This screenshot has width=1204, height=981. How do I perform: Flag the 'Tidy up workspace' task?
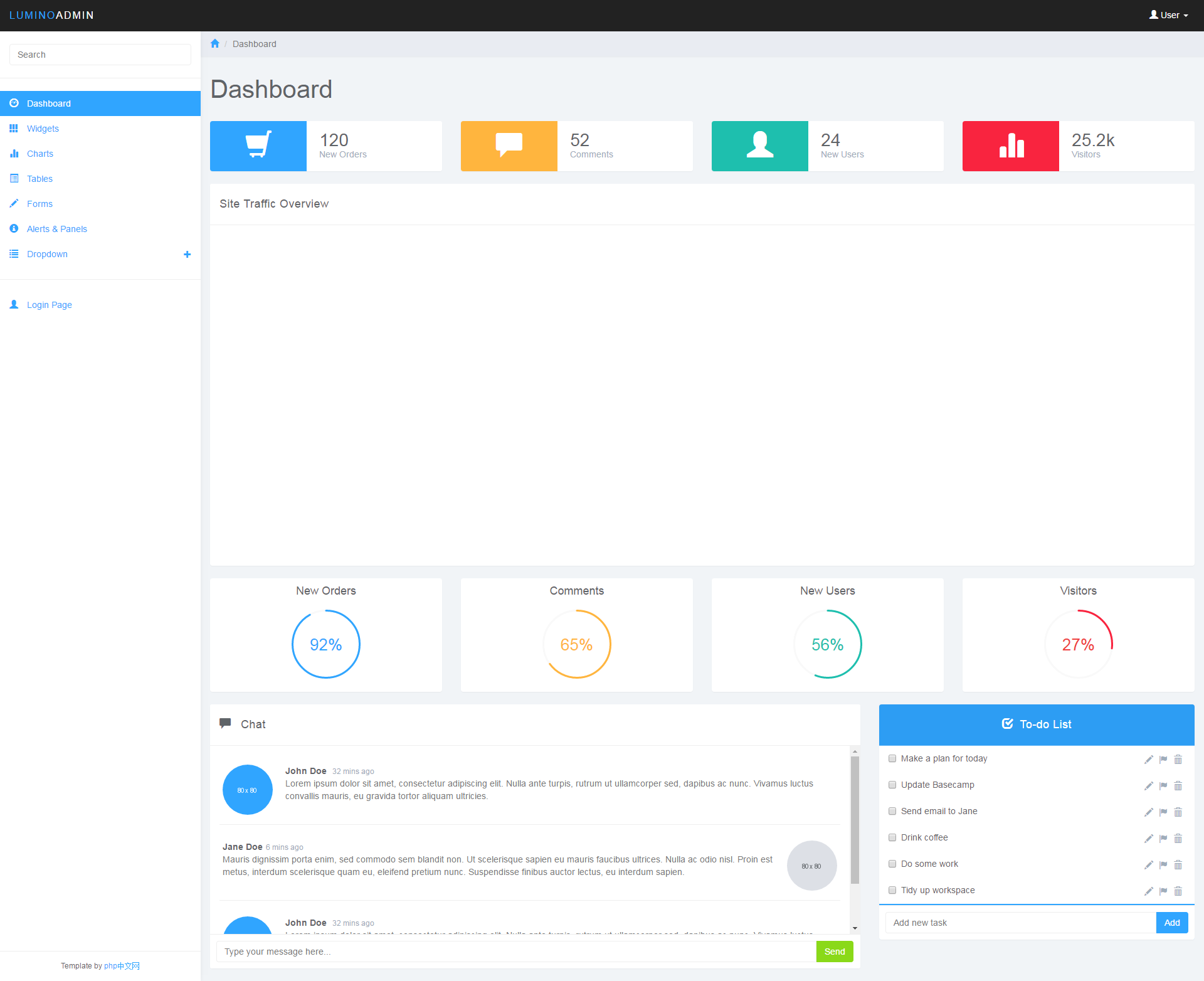[1163, 891]
